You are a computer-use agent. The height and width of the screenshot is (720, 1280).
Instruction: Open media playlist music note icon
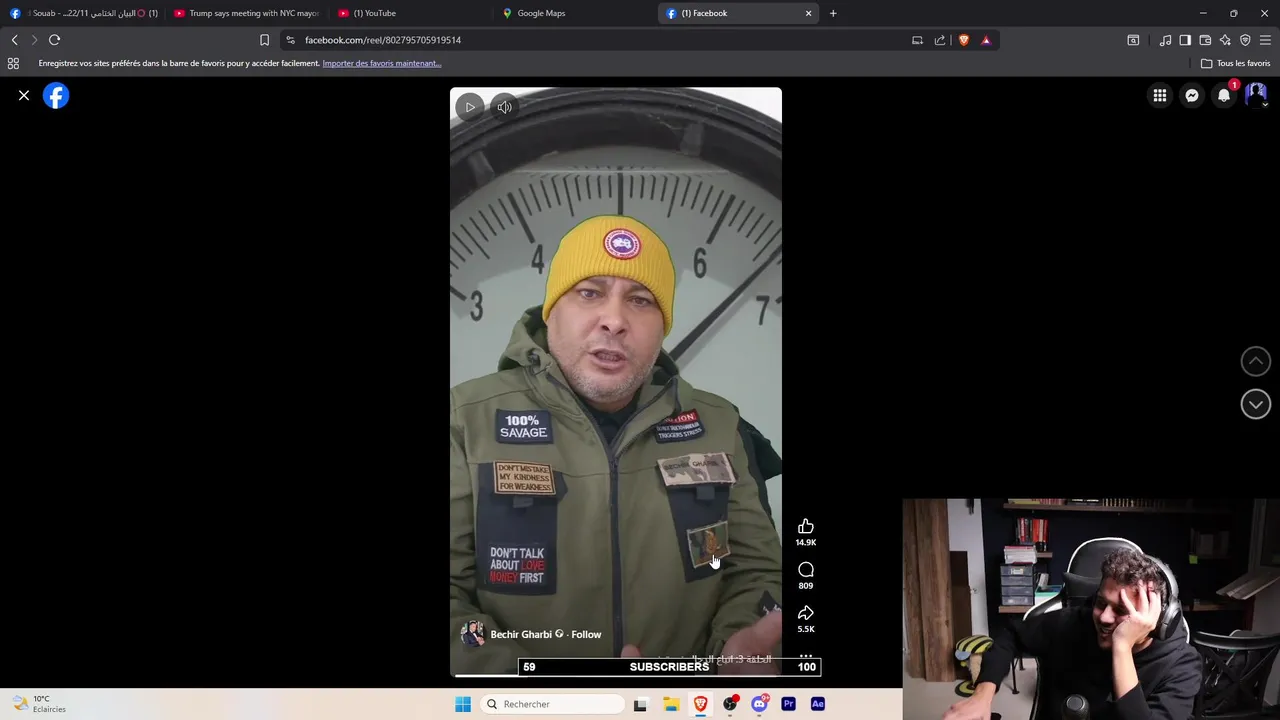click(1165, 40)
